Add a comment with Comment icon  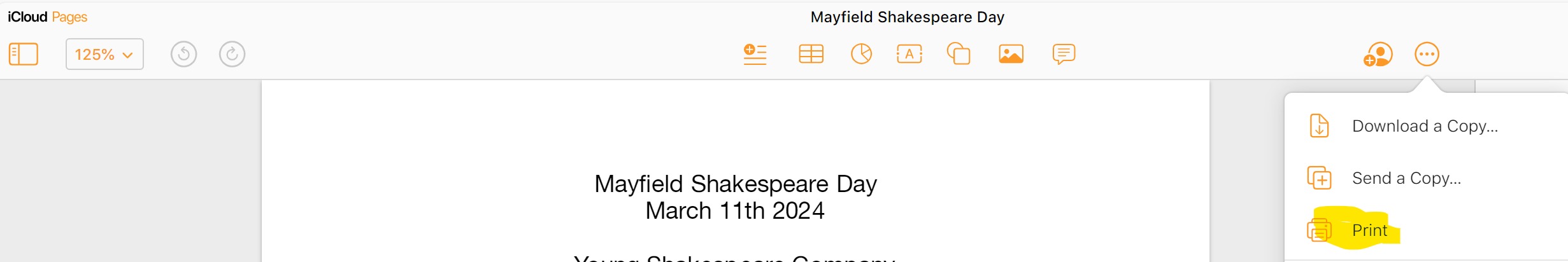coord(1064,54)
